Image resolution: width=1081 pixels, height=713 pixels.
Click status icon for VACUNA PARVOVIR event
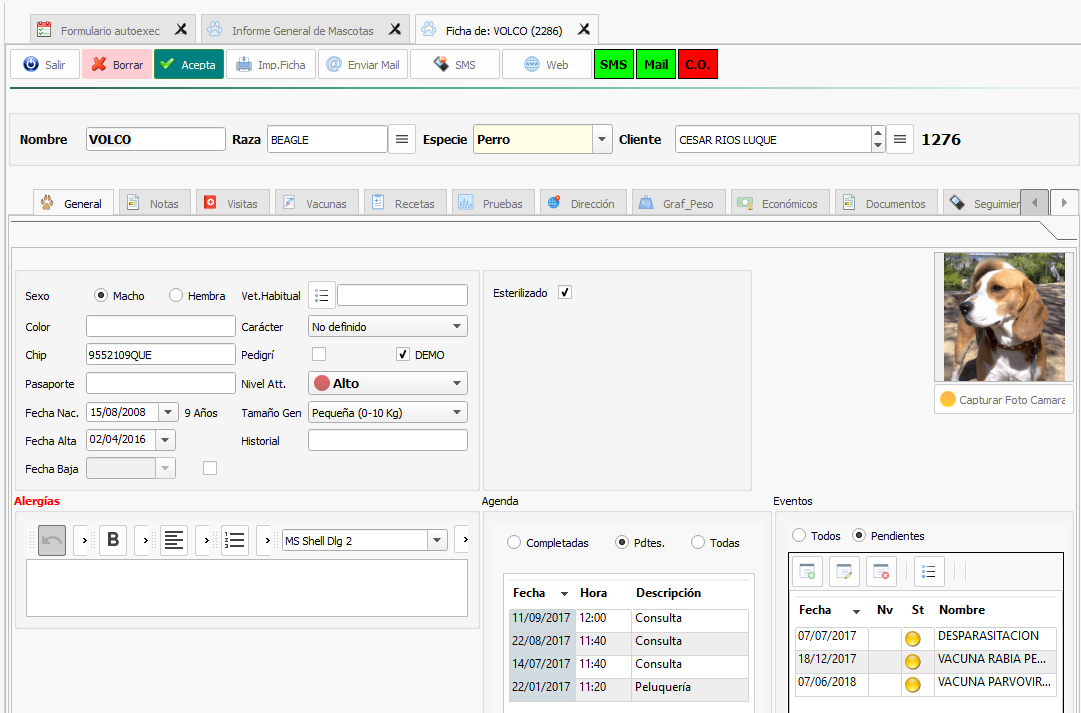[913, 685]
